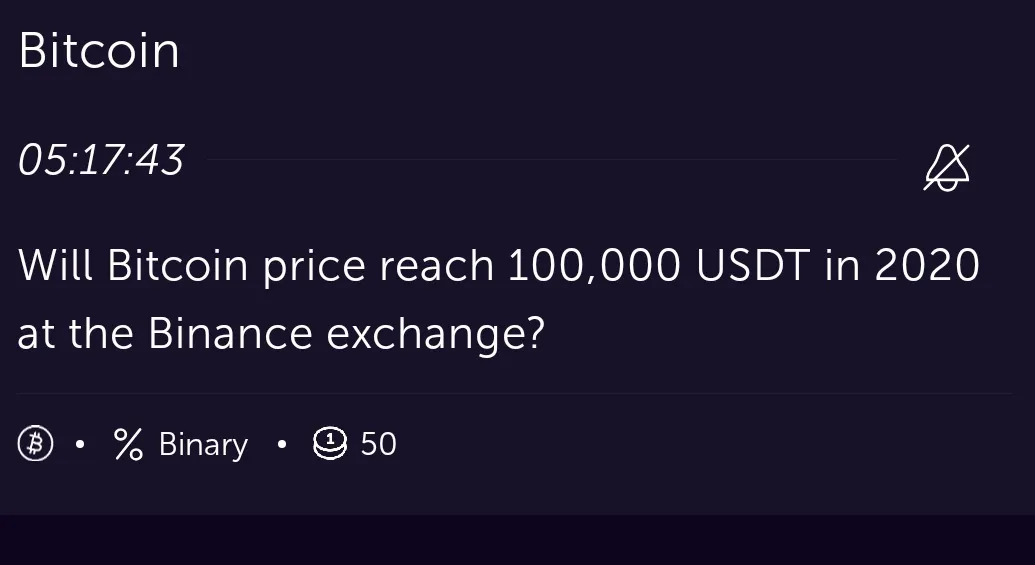Viewport: 1035px width, 565px height.
Task: Click the 50 coin amount
Action: (x=378, y=444)
